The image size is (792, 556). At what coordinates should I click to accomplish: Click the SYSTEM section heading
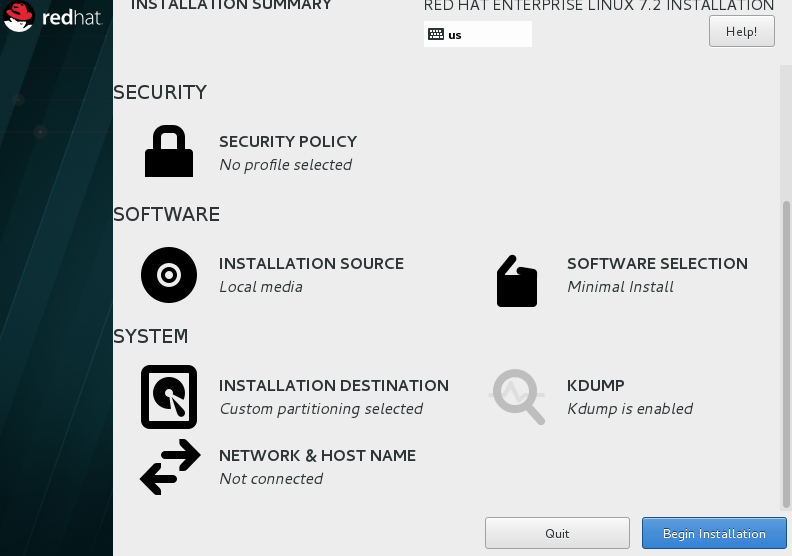tap(151, 336)
